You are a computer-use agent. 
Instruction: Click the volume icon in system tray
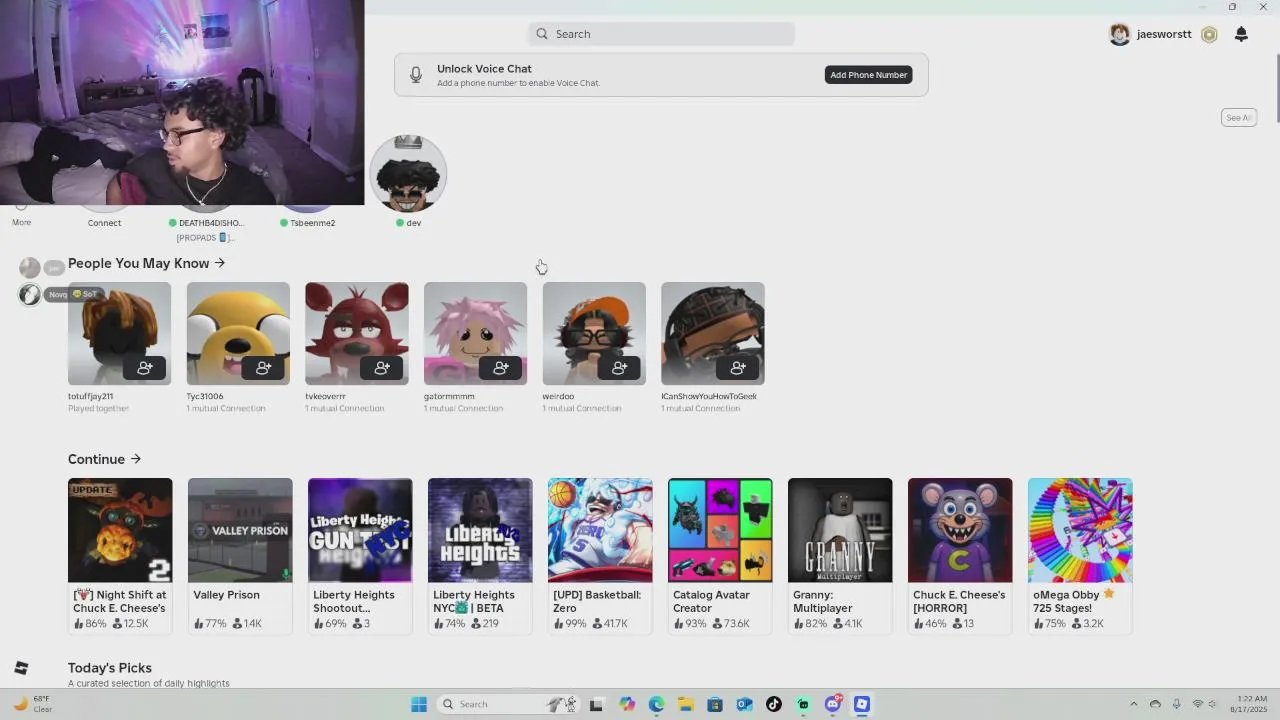coord(1213,704)
